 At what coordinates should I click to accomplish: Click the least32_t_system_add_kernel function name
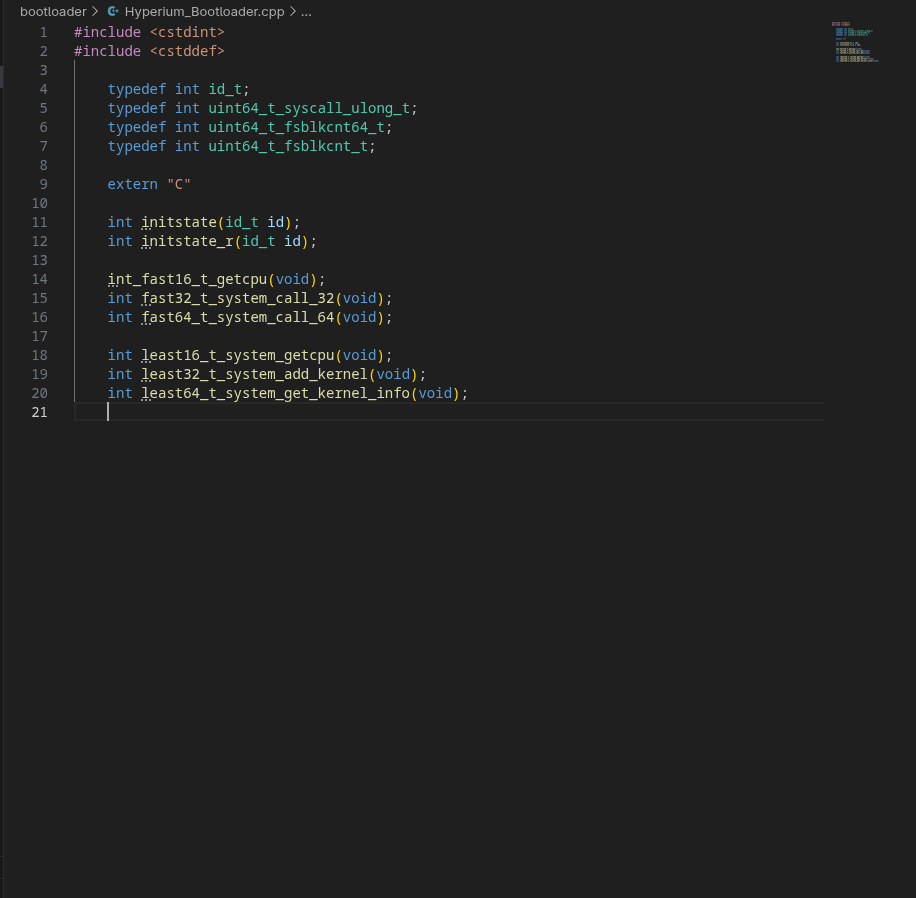click(x=254, y=374)
